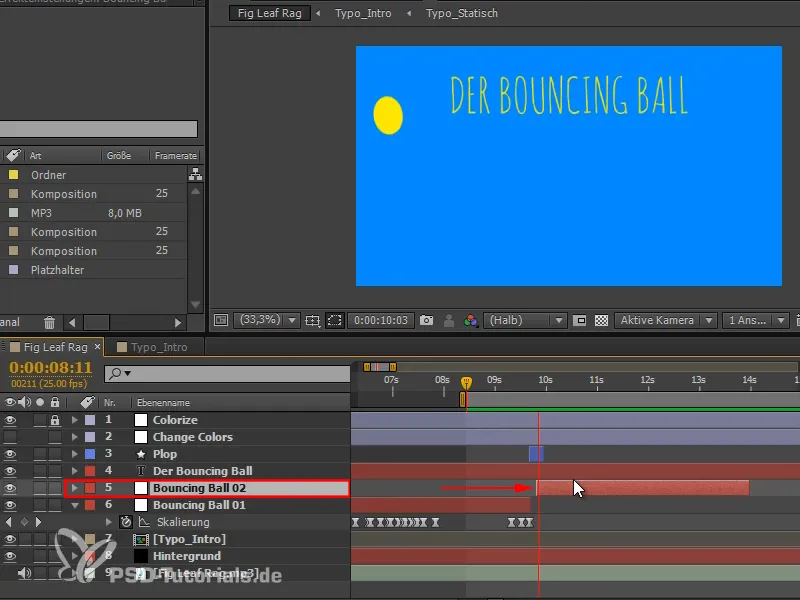Click the text T icon of Der Bouncing Ball
The width and height of the screenshot is (800, 600).
[x=141, y=471]
